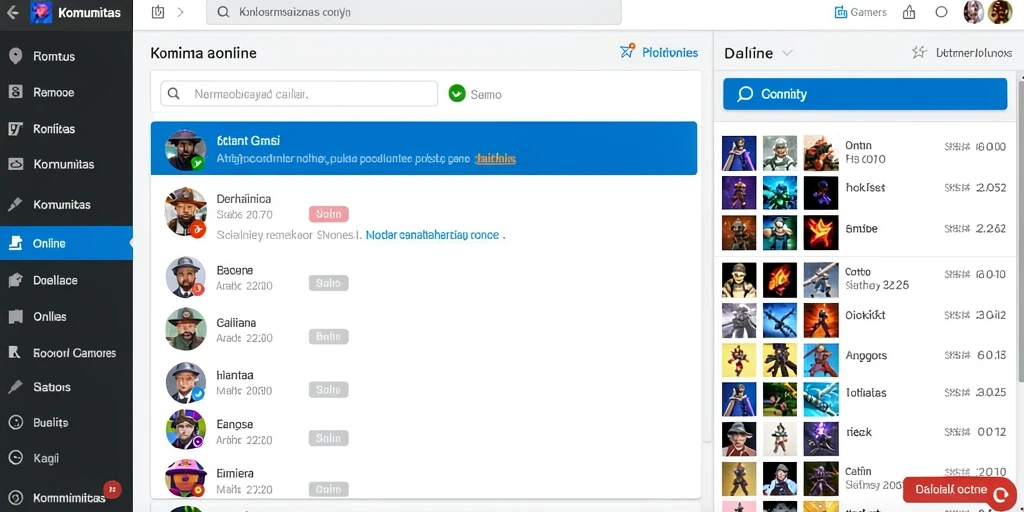Click the star icon beside Ploidonies
This screenshot has height=512, width=1024.
coord(628,51)
